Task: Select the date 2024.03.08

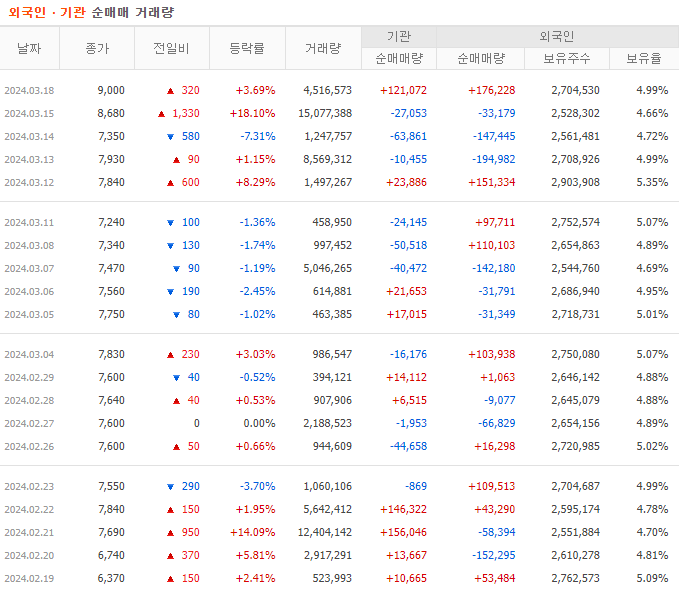Action: click(x=29, y=246)
